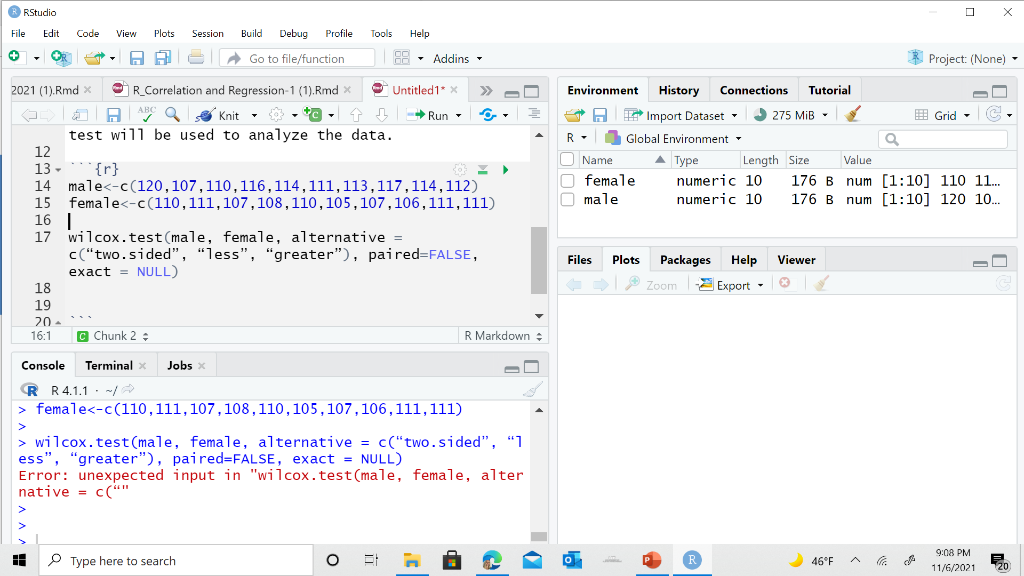Viewport: 1024px width, 576px height.
Task: Open the Session menu
Action: (208, 33)
